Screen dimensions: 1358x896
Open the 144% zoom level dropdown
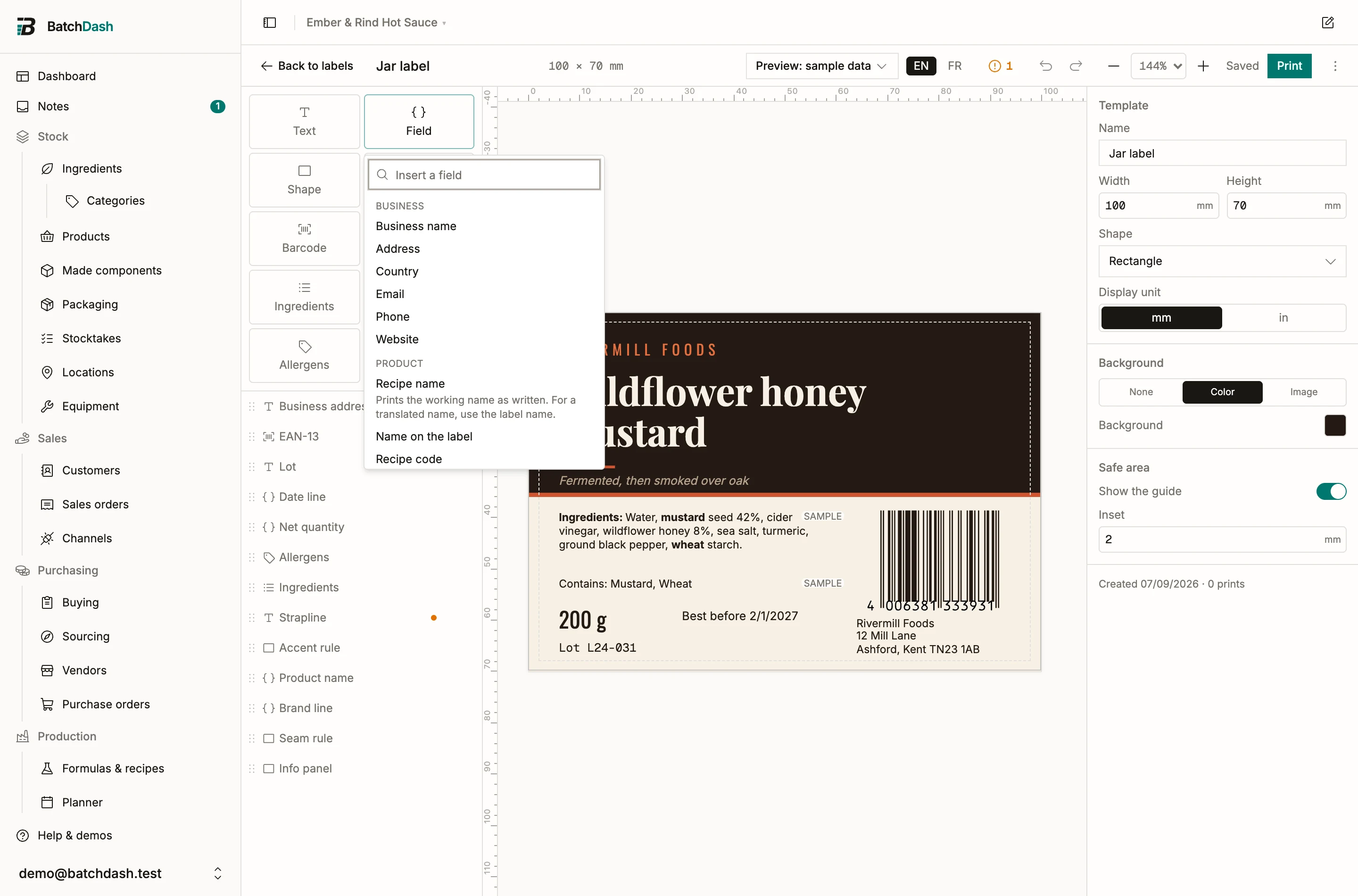click(1159, 66)
